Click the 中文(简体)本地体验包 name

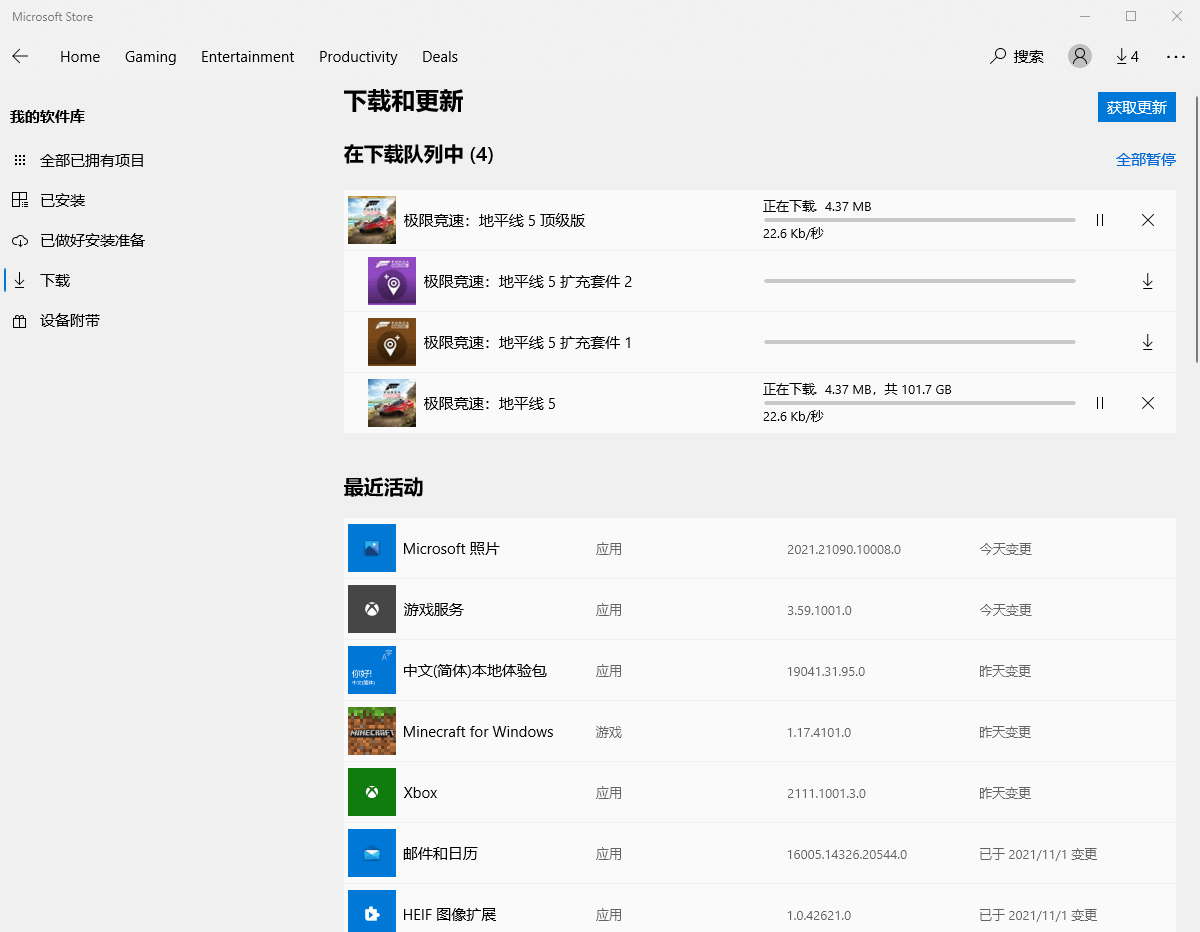click(x=475, y=670)
